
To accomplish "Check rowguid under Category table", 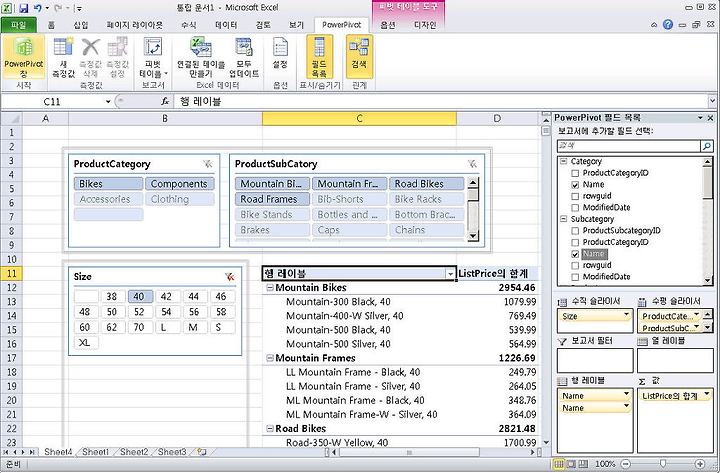I will coord(575,196).
